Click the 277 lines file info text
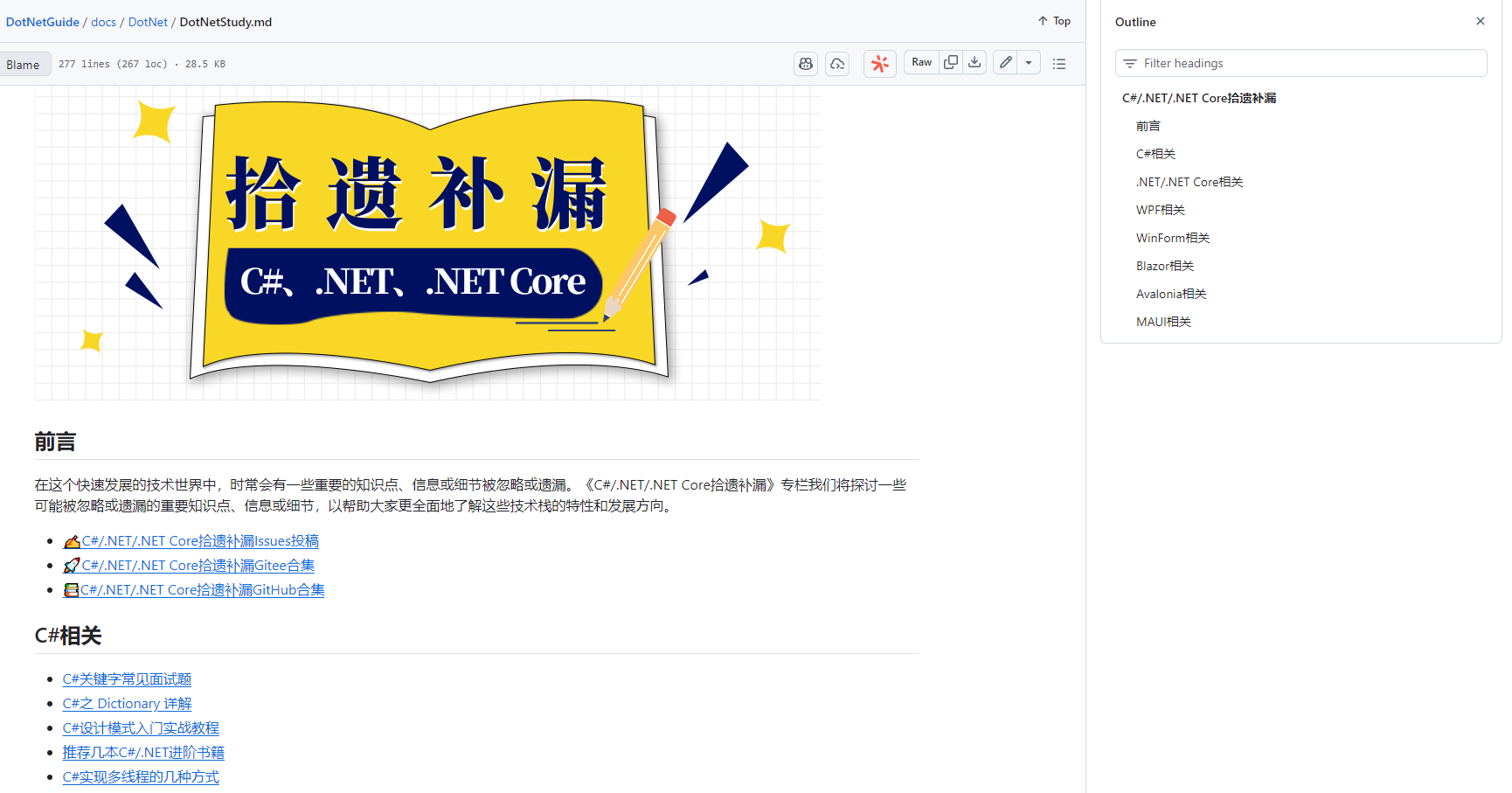The height and width of the screenshot is (793, 1512). (142, 64)
